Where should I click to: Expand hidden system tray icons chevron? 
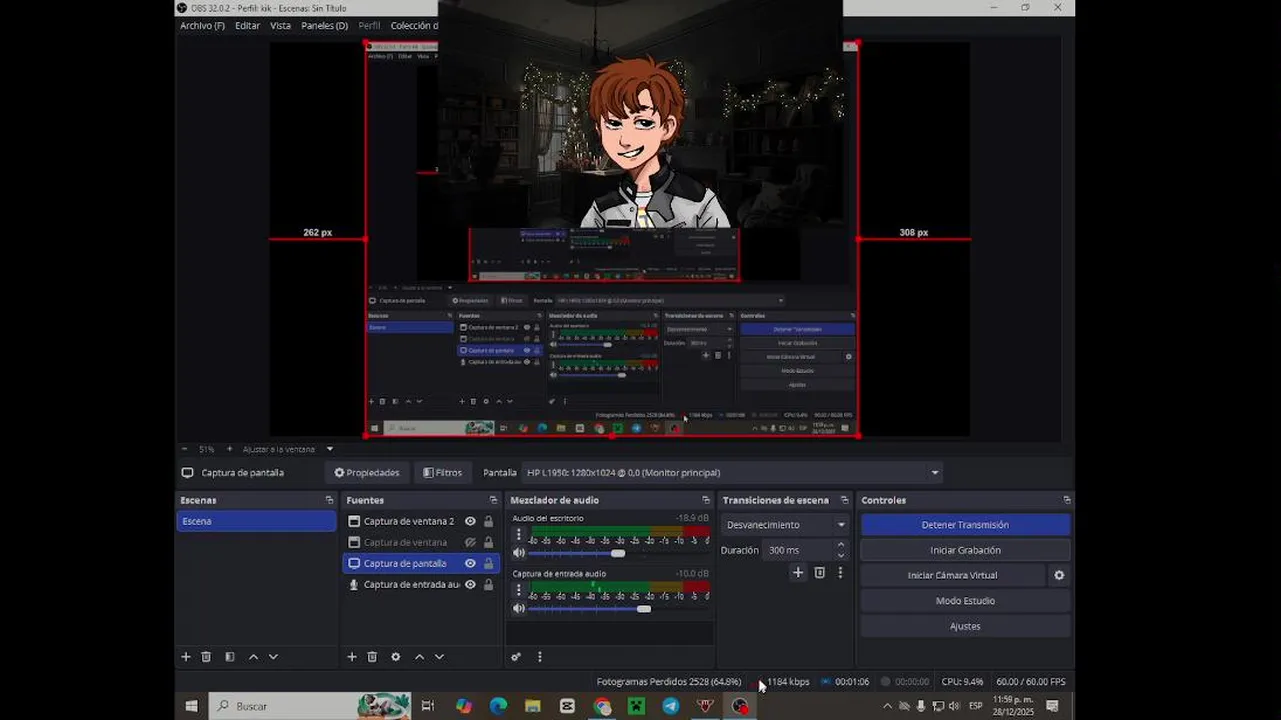(x=887, y=706)
